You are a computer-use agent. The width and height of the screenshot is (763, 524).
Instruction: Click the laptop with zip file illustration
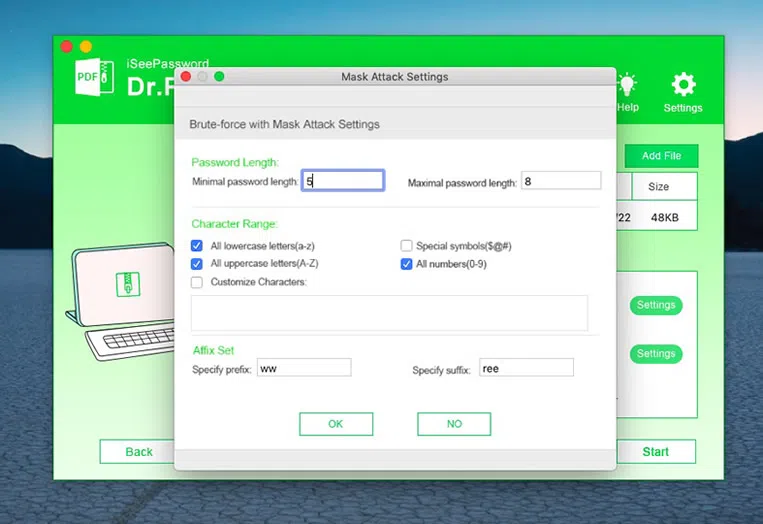tap(120, 300)
